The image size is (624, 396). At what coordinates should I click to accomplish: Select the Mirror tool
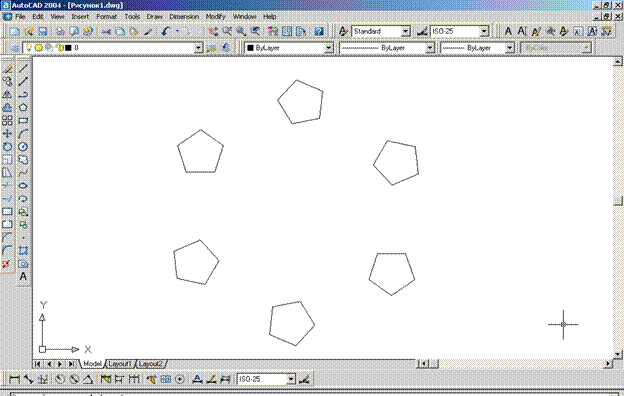coord(7,95)
